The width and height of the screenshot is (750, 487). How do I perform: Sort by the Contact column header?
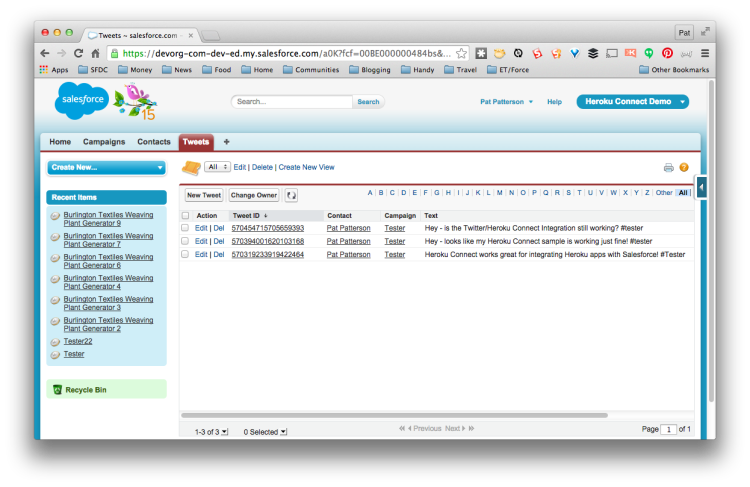(x=339, y=216)
